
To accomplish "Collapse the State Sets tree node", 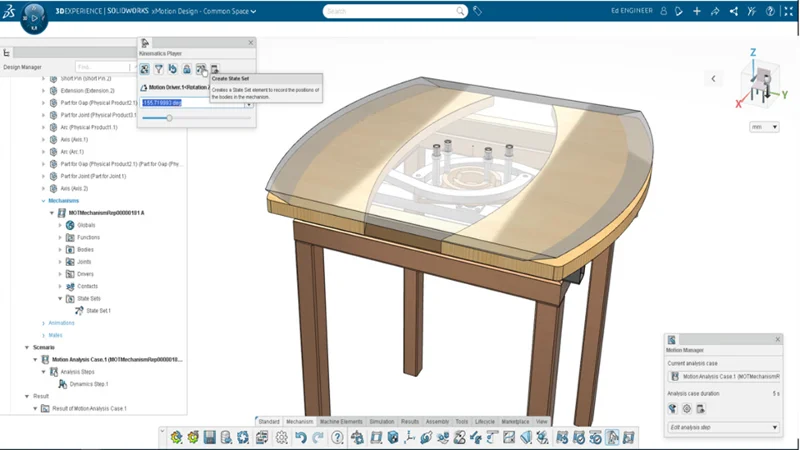I will click(60, 299).
